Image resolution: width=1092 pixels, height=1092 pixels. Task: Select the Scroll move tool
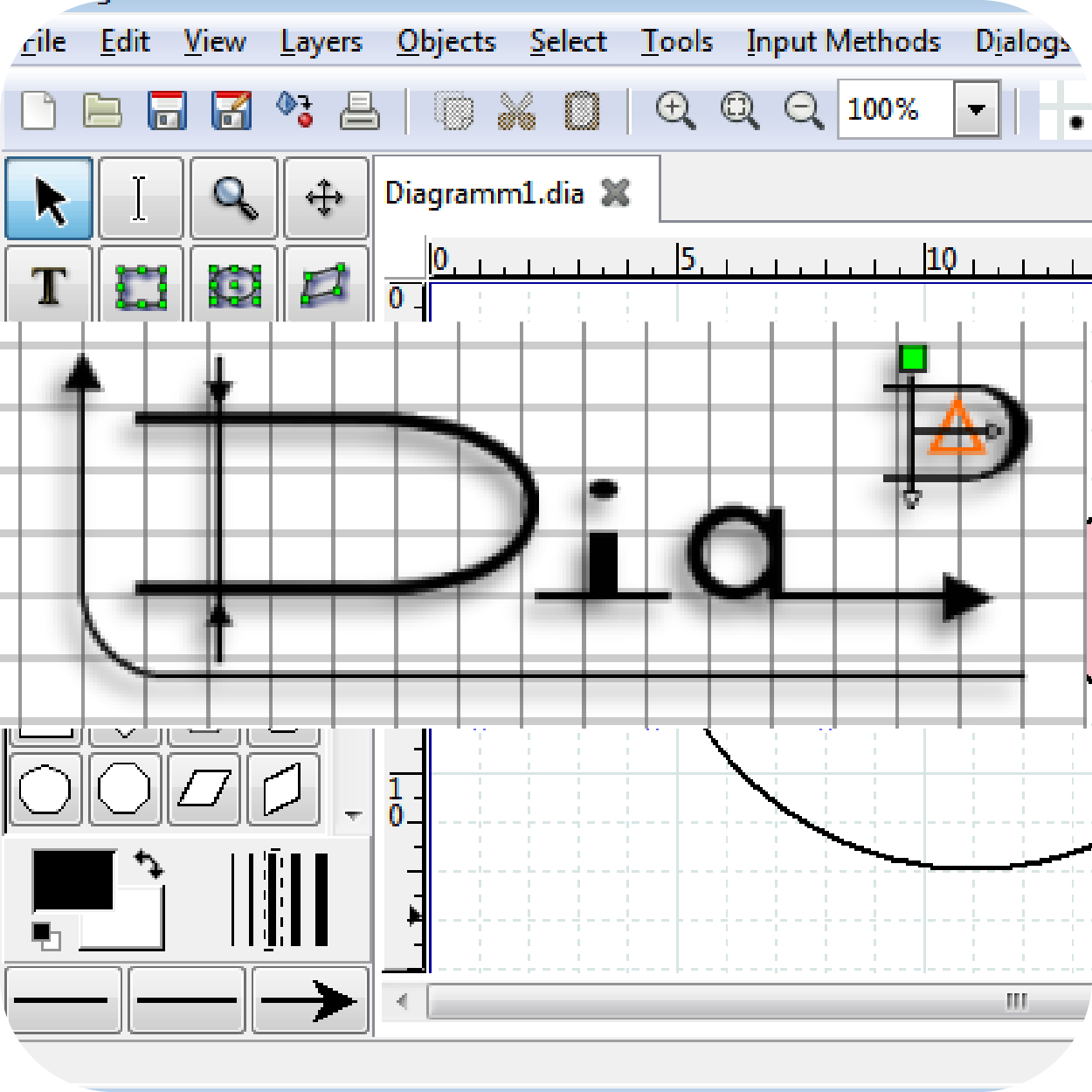tap(325, 199)
